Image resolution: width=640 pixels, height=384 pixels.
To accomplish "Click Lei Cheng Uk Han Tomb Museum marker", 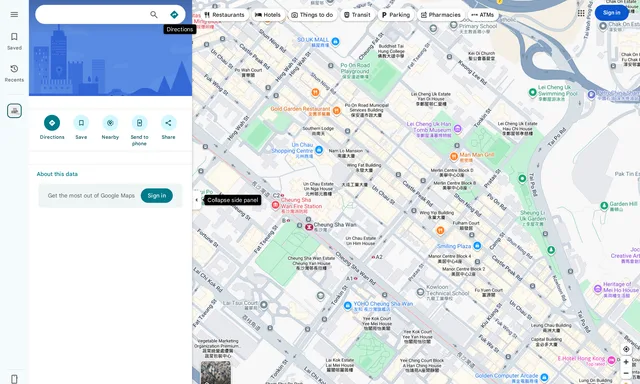I will coord(458,129).
